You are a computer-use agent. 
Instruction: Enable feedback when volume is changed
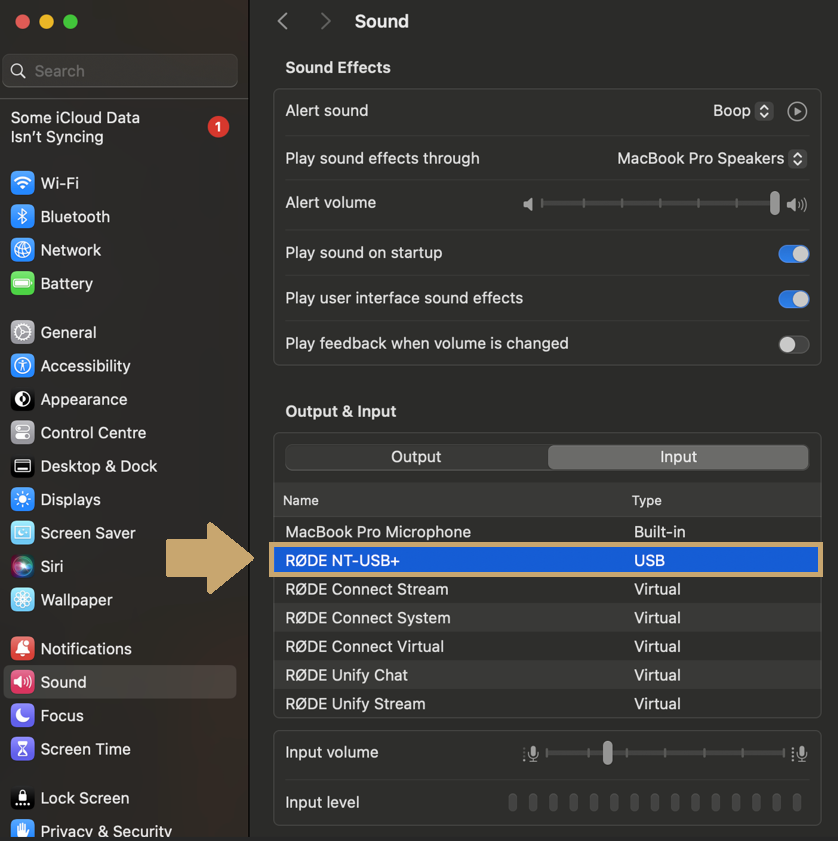click(793, 344)
